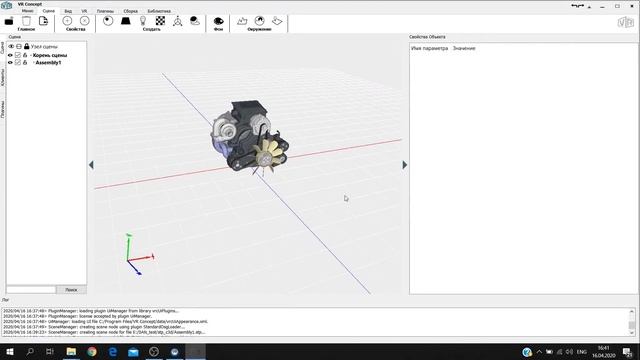This screenshot has height=360, width=640.
Task: Click the circled plus add property icon
Action: click(x=67, y=21)
